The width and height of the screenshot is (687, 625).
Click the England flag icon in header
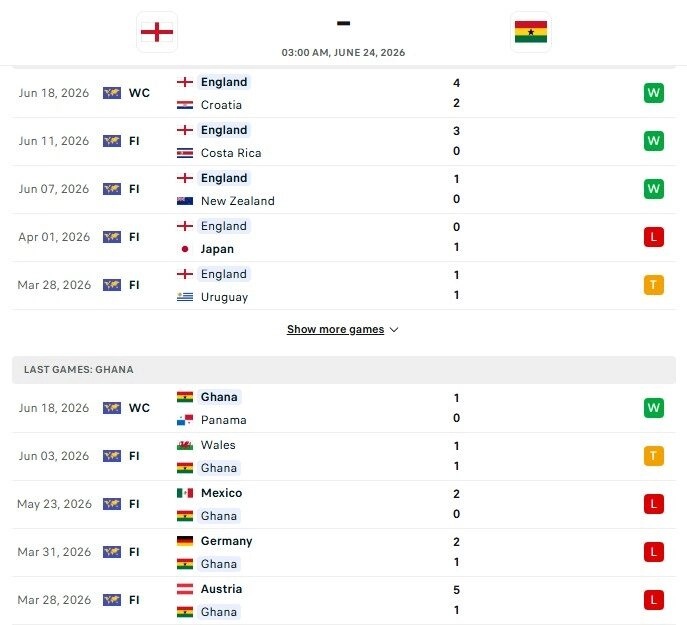(x=157, y=32)
